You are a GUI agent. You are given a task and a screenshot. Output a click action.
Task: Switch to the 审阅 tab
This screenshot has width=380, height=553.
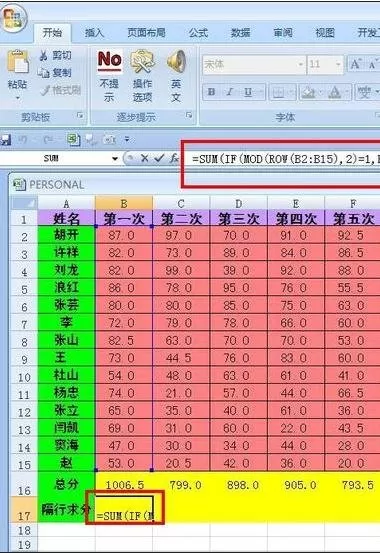[x=283, y=33]
